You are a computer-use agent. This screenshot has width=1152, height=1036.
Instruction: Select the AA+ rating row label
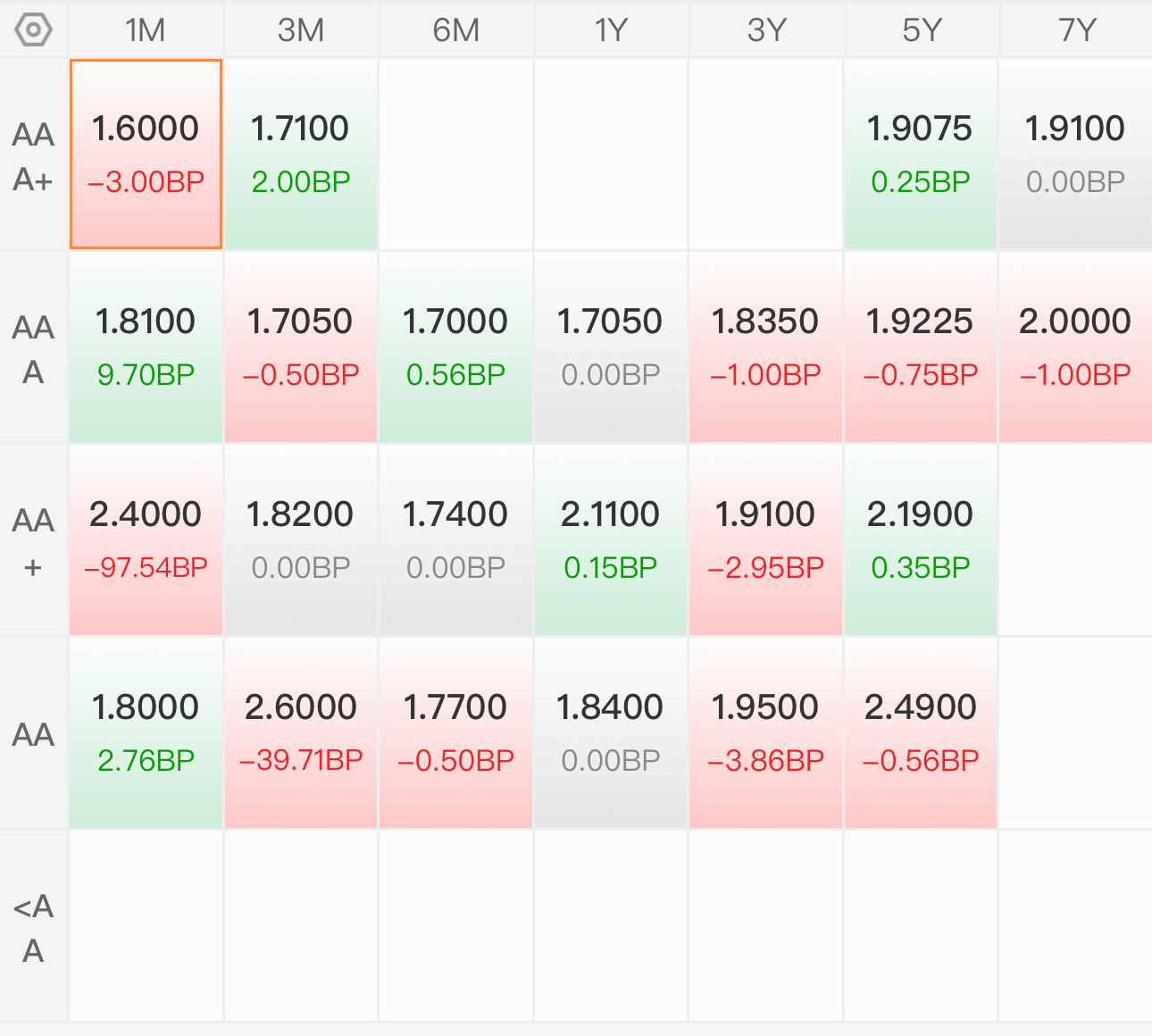(34, 542)
